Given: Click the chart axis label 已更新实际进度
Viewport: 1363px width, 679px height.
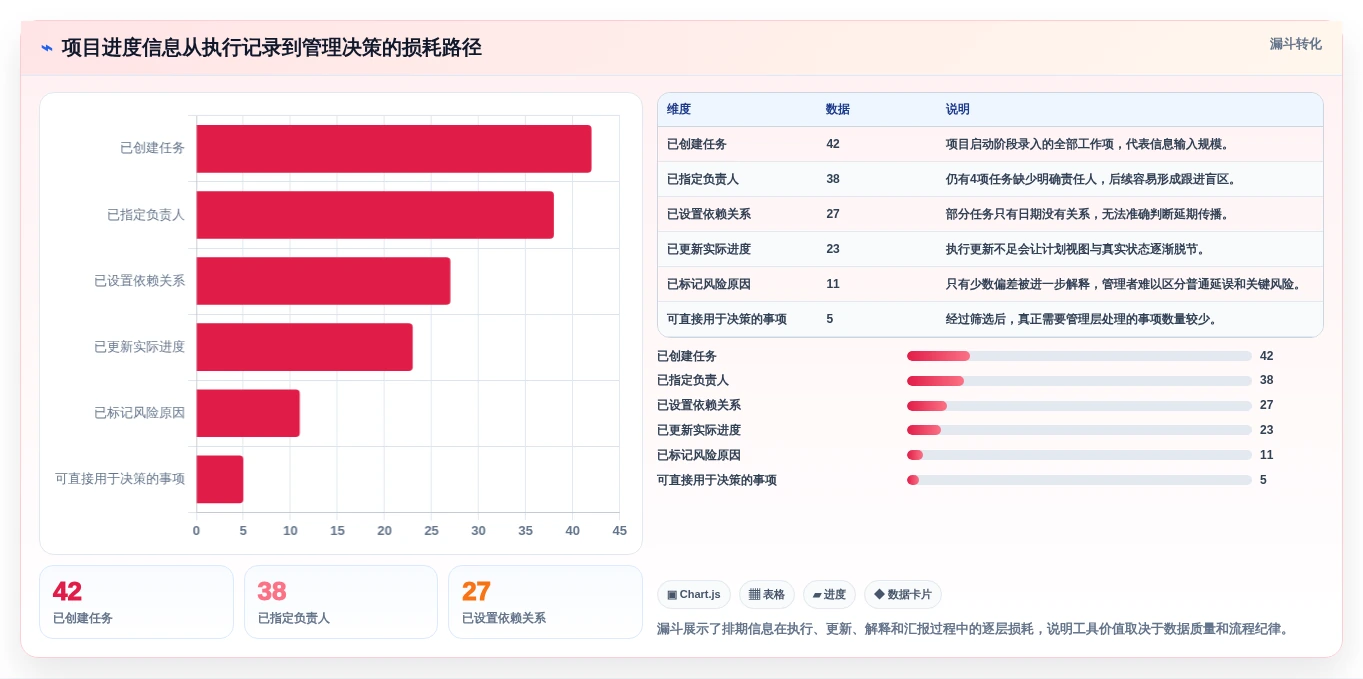Looking at the screenshot, I should [139, 347].
